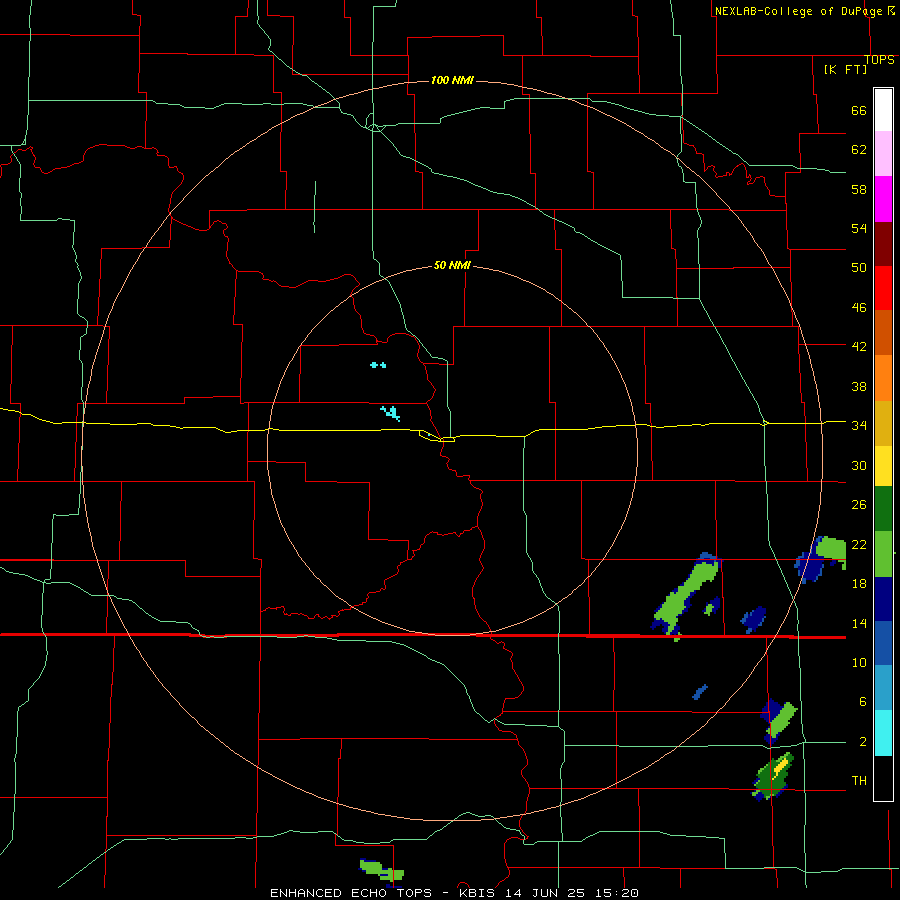This screenshot has width=900, height=900.
Task: Click the dark orange 42-46 kft legend swatch
Action: (883, 333)
